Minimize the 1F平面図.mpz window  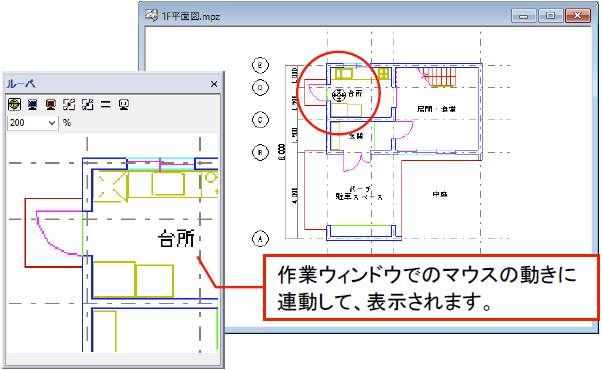tap(523, 16)
